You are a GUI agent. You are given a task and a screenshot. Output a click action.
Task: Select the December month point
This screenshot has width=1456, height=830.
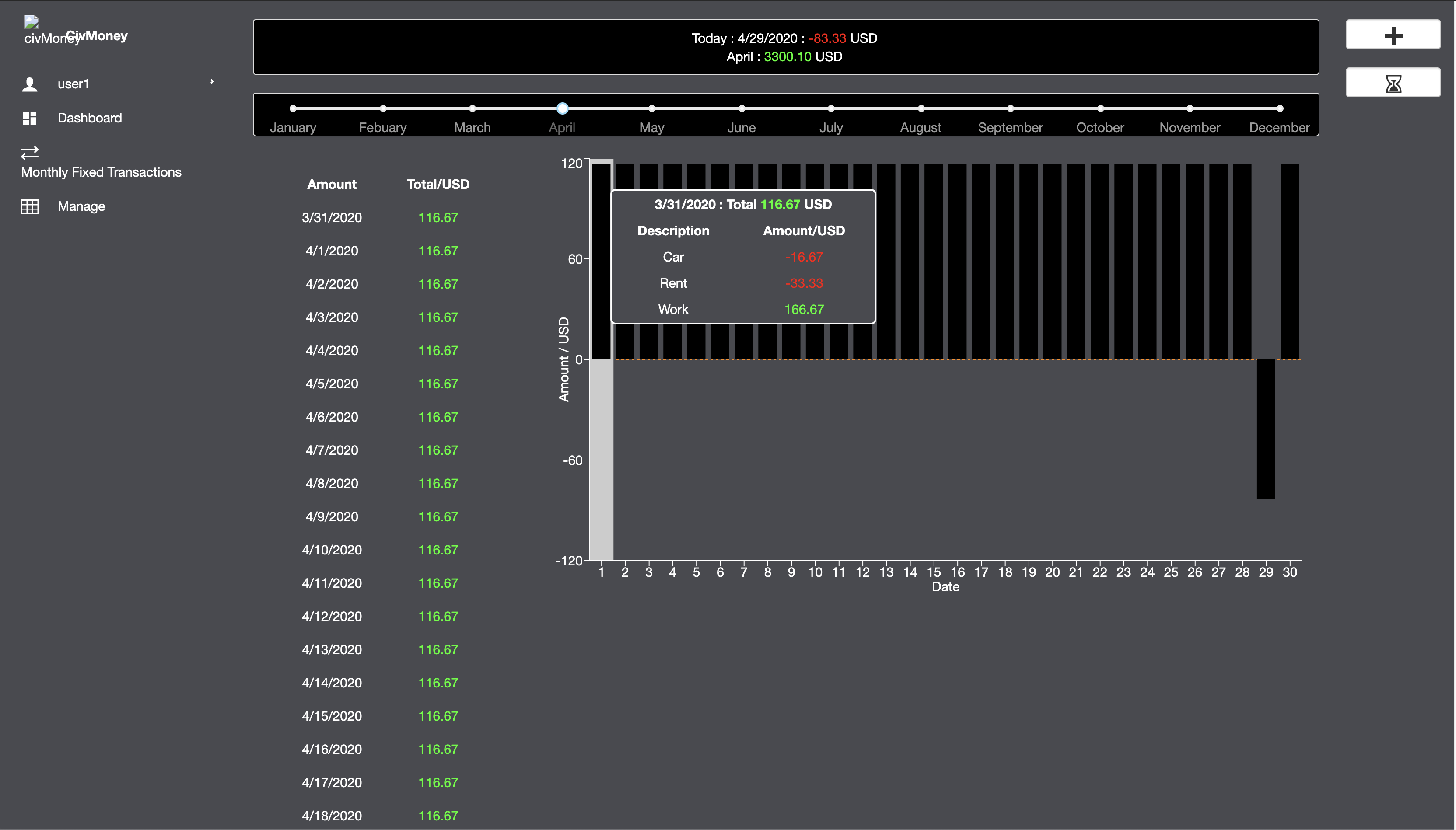click(x=1280, y=108)
